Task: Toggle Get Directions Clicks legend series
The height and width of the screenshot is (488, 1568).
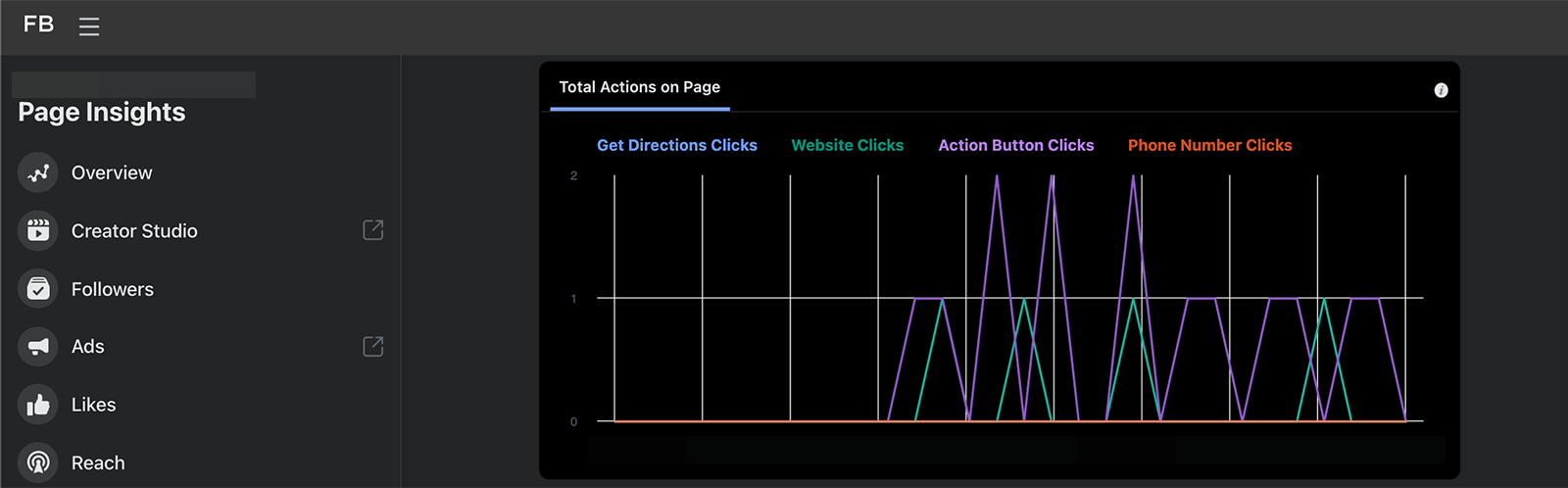Action: coord(676,145)
